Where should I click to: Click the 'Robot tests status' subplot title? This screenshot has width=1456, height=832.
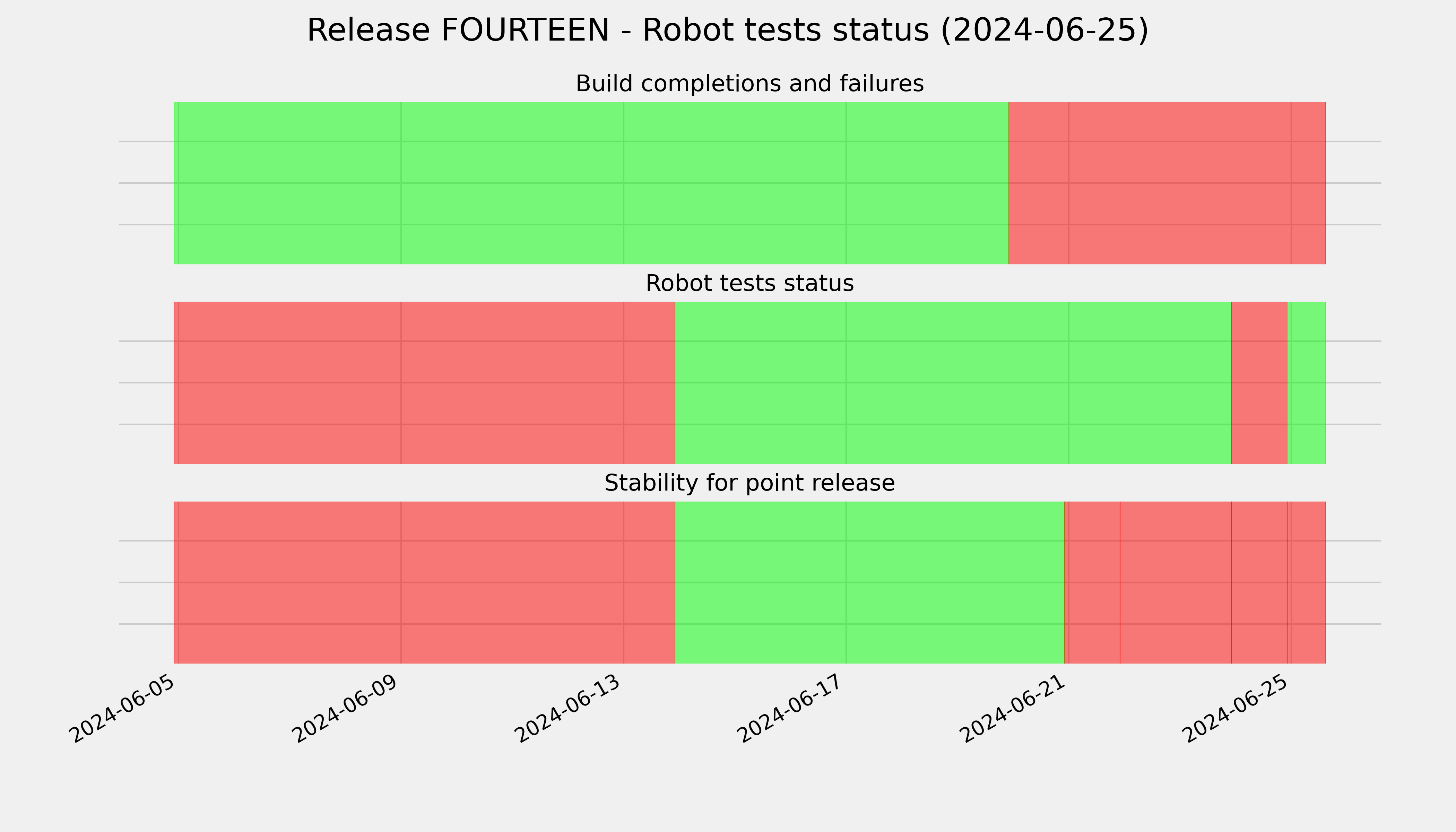coord(749,284)
